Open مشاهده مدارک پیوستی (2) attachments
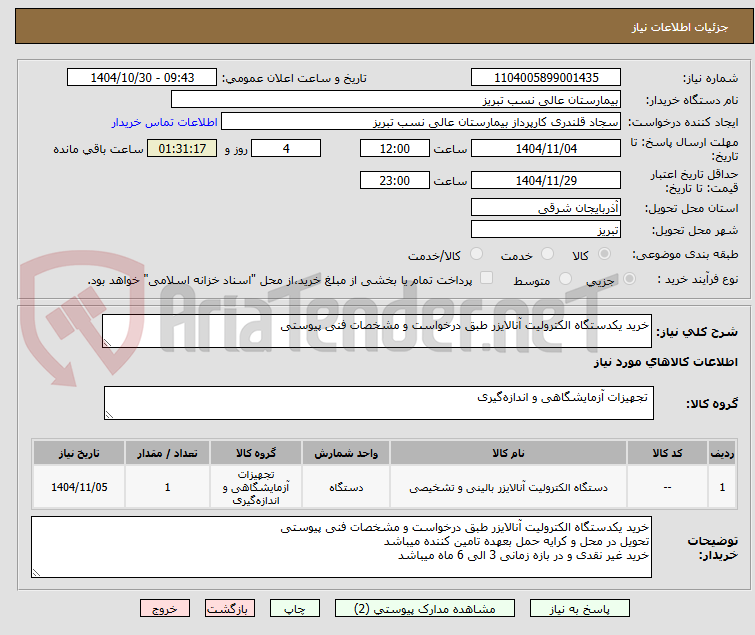 (x=424, y=609)
